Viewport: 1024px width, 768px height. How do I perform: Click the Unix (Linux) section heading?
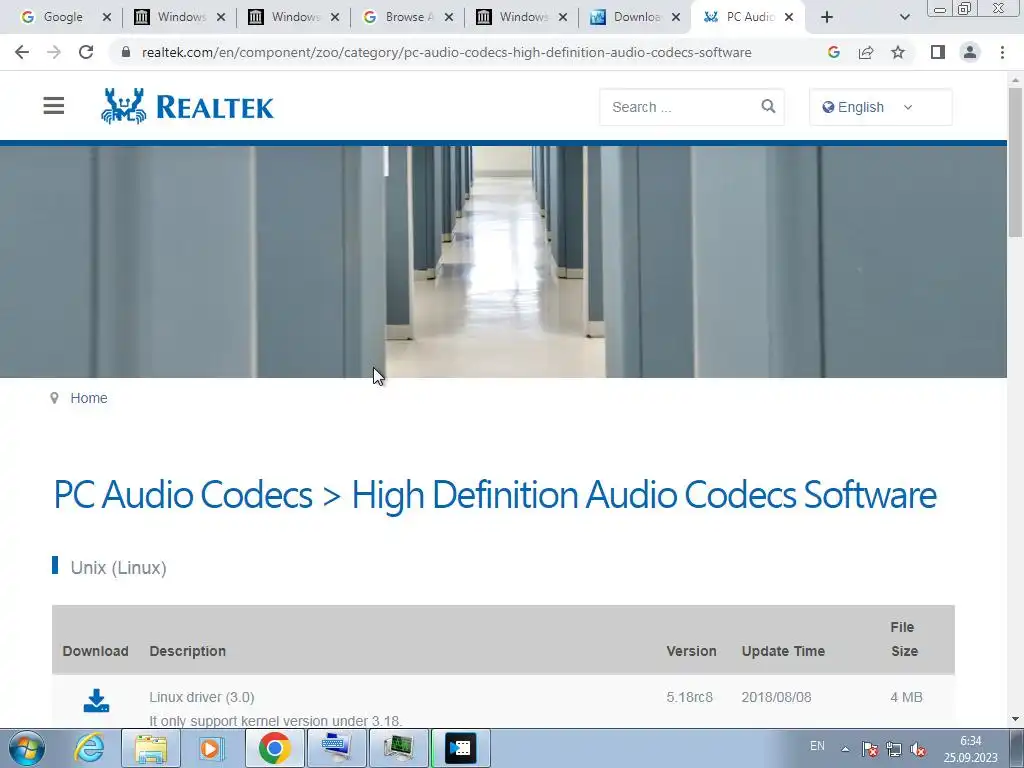(118, 568)
